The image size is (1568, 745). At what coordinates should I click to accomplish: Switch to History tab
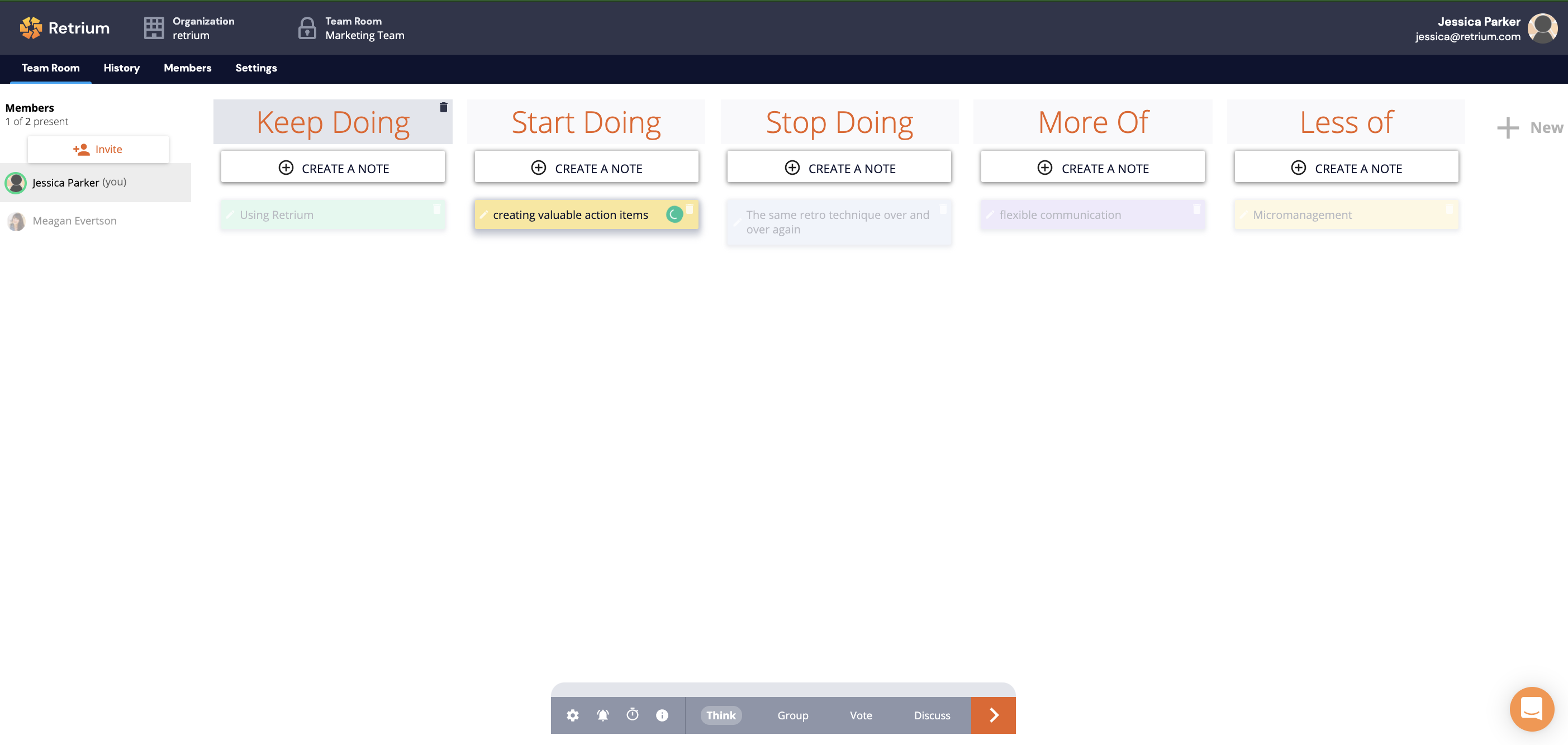pyautogui.click(x=121, y=68)
